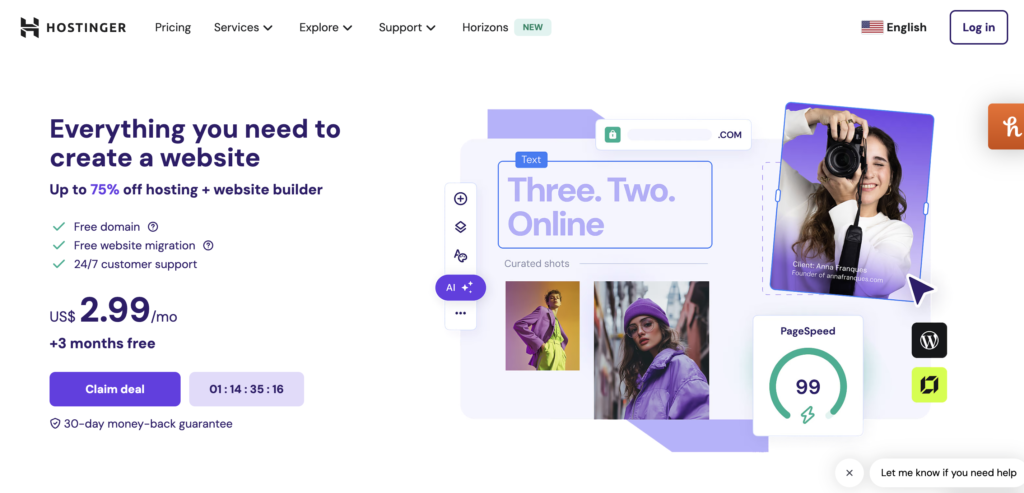The height and width of the screenshot is (493, 1024).
Task: Click the orange Honey extension icon
Action: click(x=1006, y=127)
